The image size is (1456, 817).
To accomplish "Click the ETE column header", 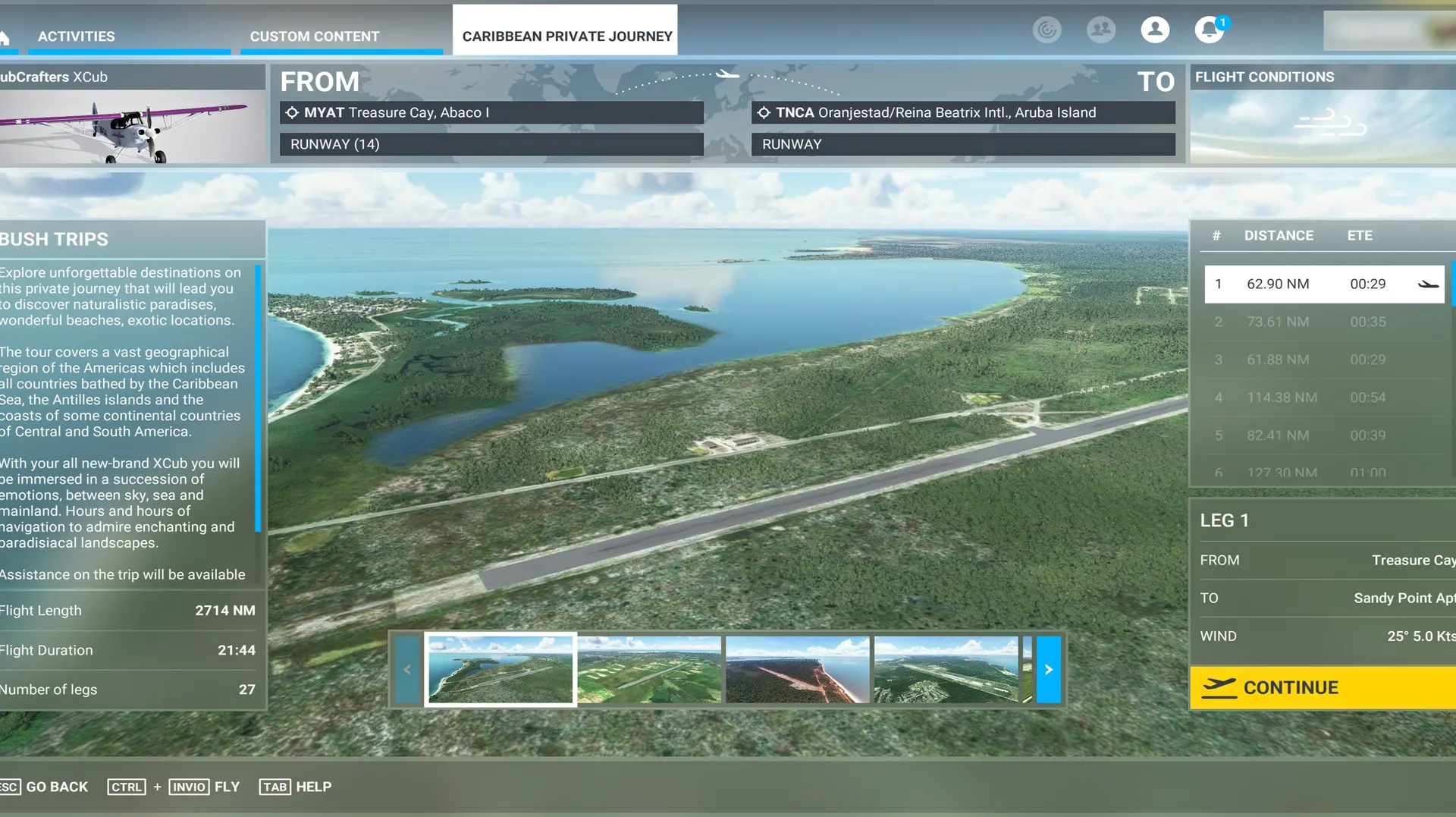I will pyautogui.click(x=1360, y=235).
